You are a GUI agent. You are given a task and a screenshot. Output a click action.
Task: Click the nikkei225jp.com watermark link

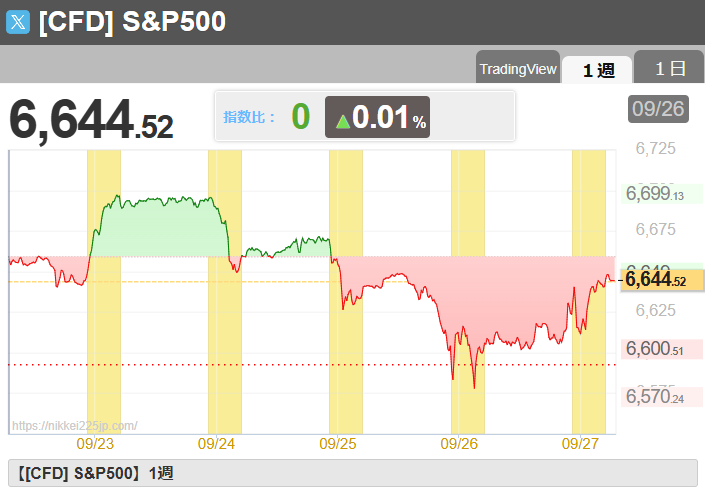tap(74, 426)
